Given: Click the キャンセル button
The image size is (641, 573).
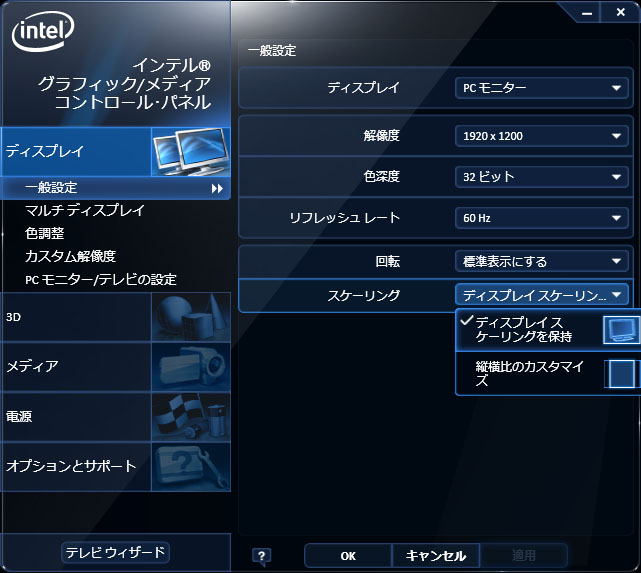Looking at the screenshot, I should tap(436, 556).
